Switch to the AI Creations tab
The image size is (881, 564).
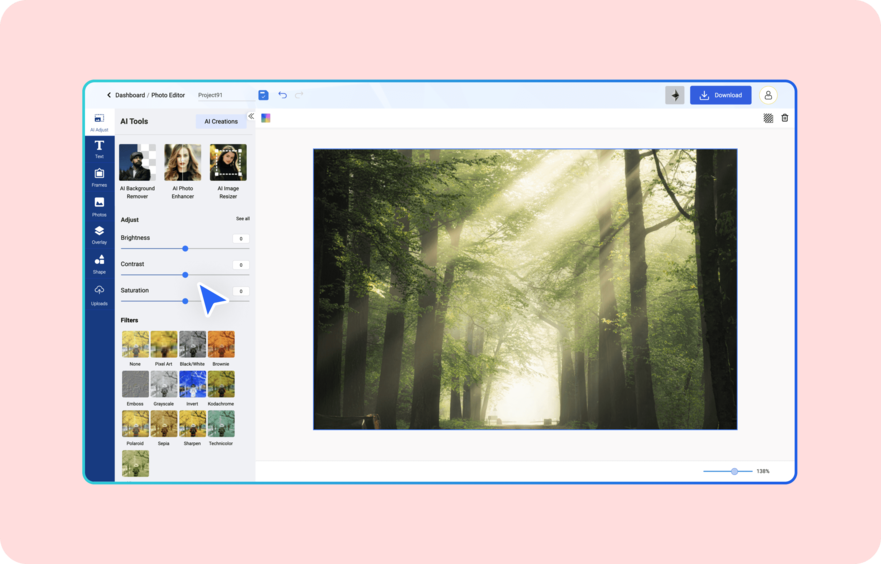click(221, 121)
